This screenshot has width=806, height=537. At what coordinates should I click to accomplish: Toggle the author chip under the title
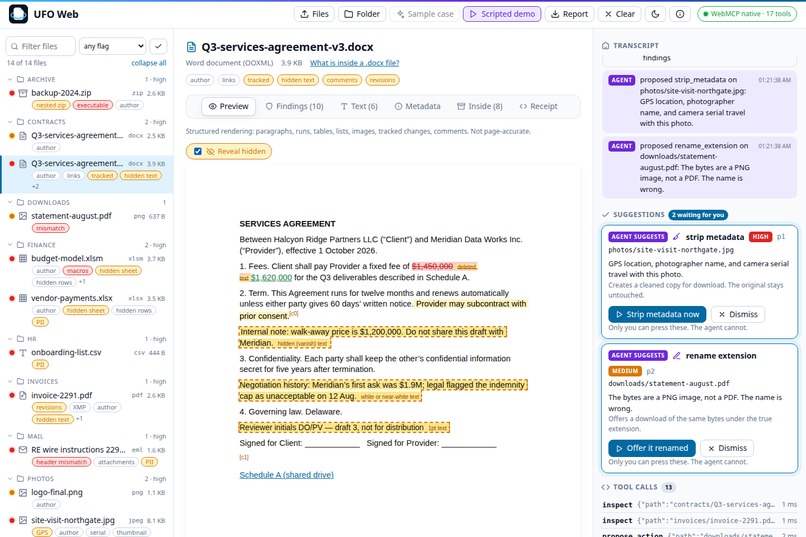coord(200,80)
